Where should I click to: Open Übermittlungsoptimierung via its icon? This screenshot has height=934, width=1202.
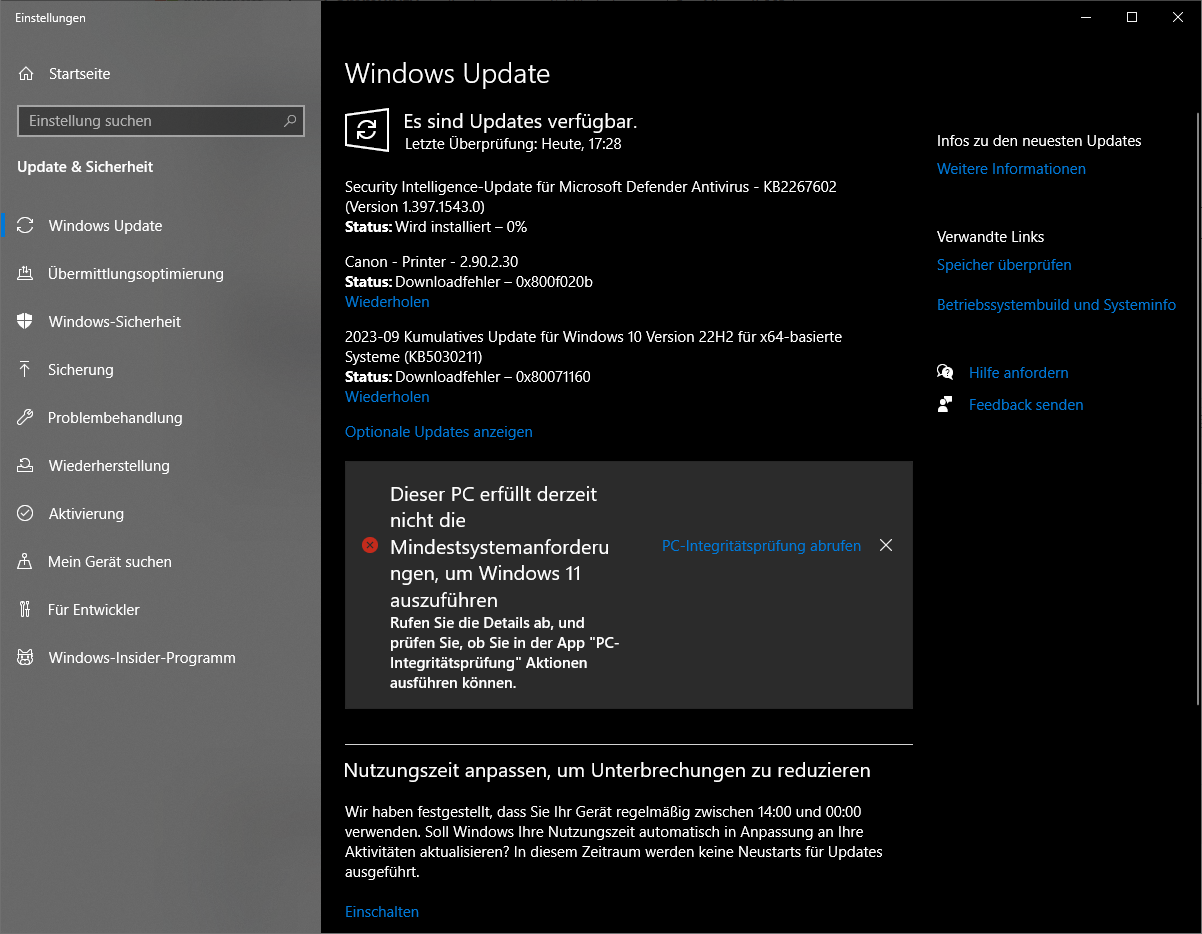click(27, 273)
